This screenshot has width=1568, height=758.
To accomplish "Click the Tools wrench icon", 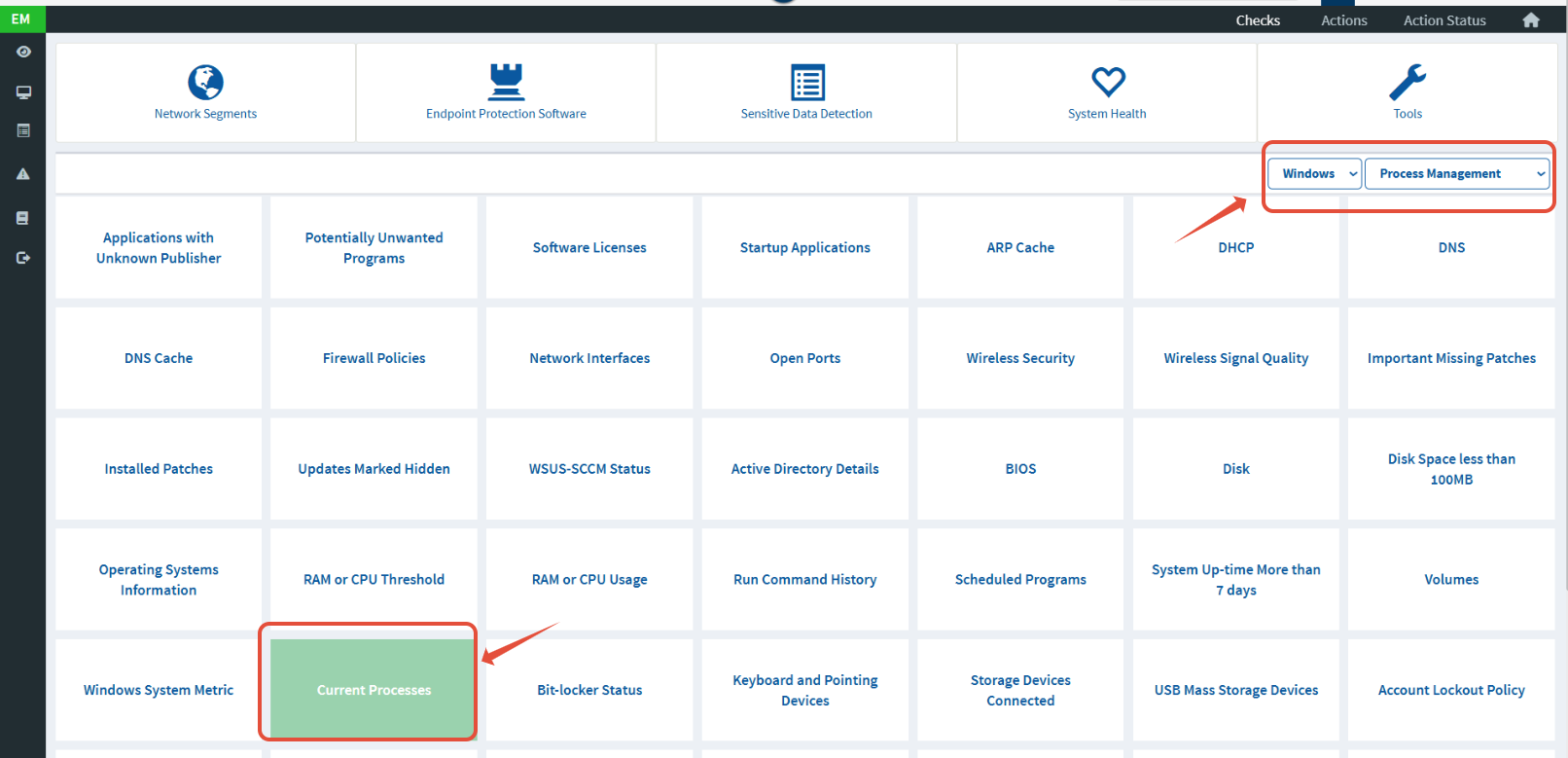I will click(1408, 83).
